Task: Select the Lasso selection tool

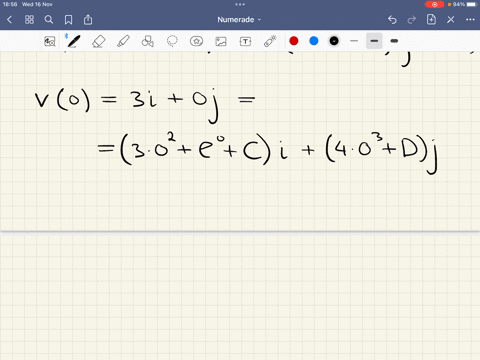Action: point(172,41)
